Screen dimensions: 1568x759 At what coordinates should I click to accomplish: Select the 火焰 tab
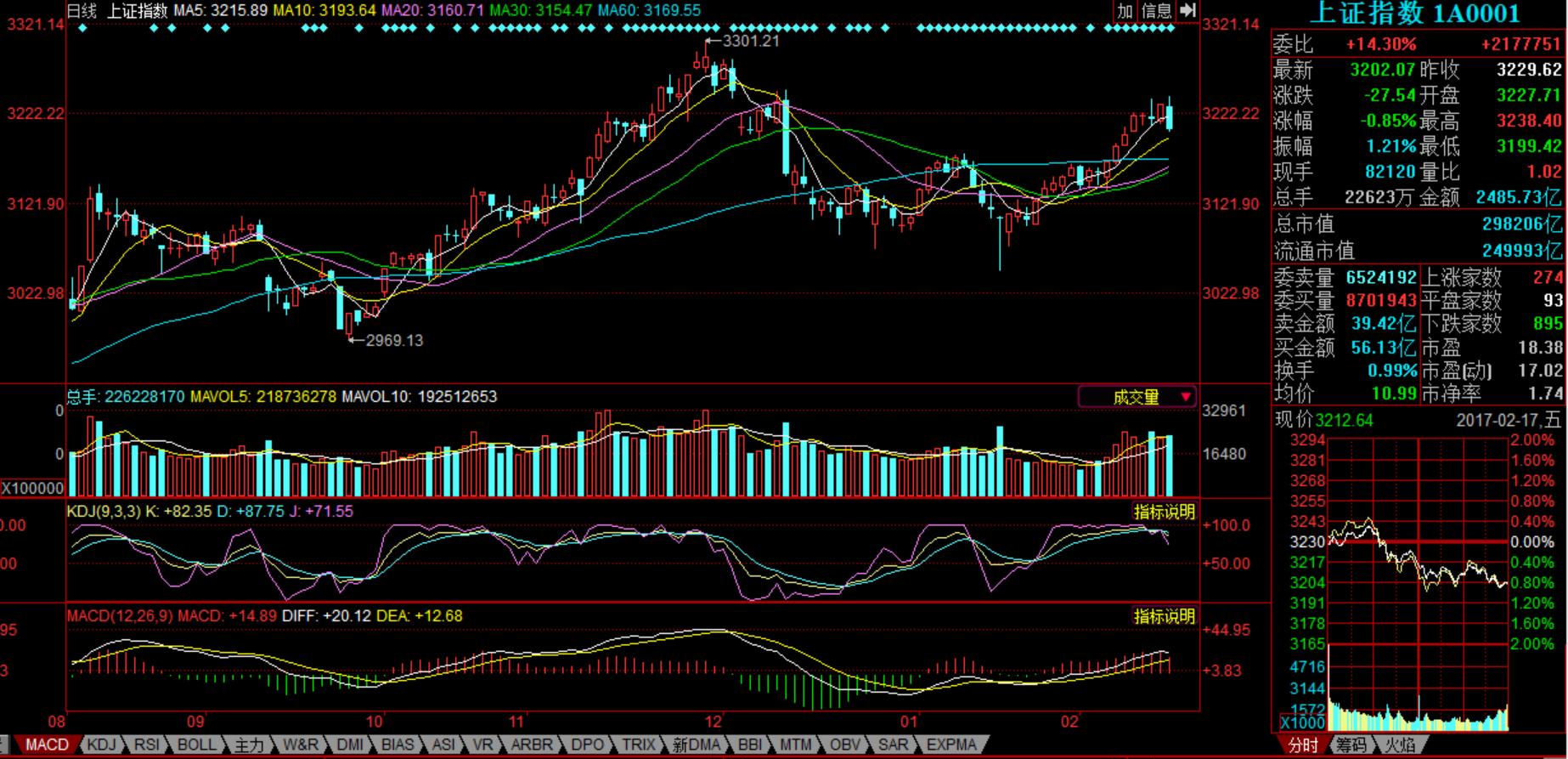pyautogui.click(x=1400, y=745)
